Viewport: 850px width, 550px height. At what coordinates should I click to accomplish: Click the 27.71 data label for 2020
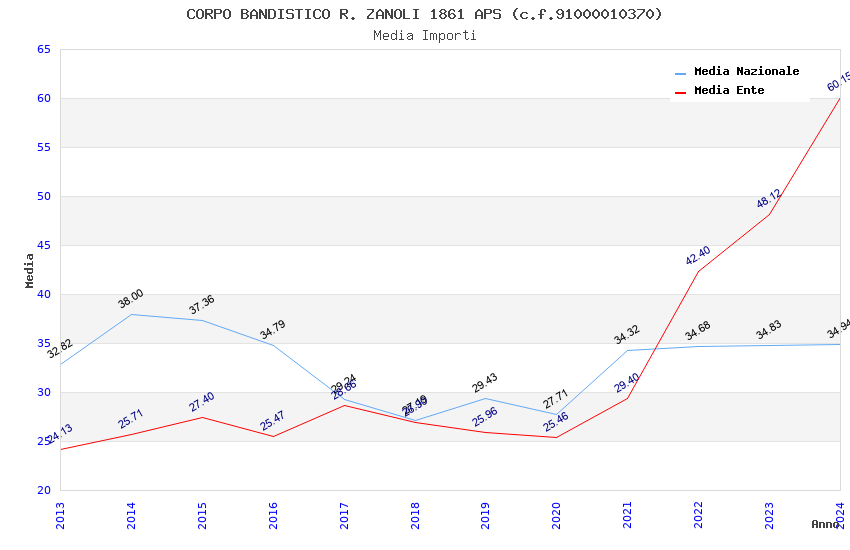(556, 399)
